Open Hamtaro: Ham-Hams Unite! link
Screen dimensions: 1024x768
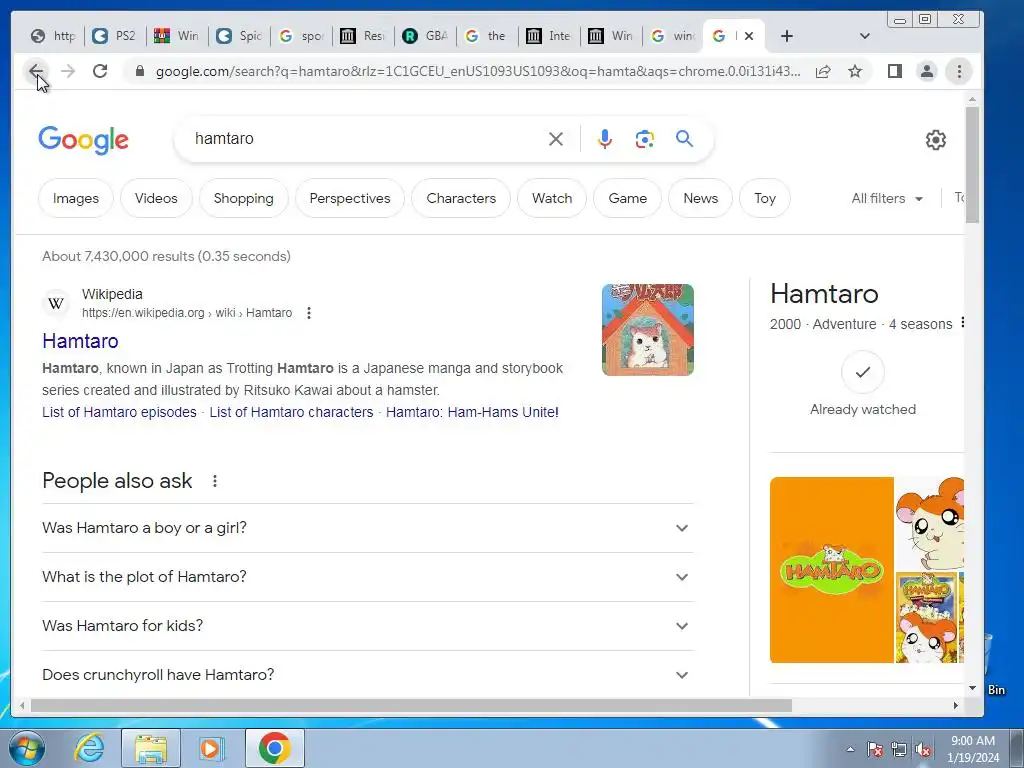tap(472, 412)
